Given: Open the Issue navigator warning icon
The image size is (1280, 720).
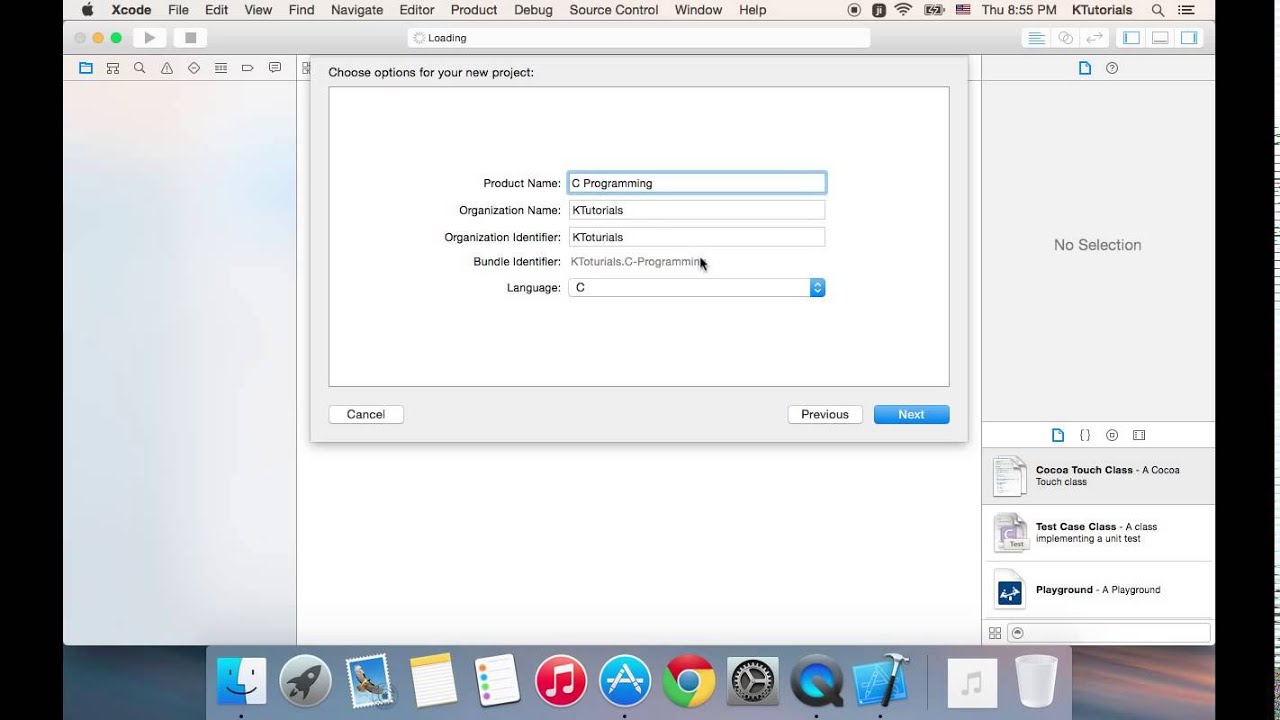Looking at the screenshot, I should click(167, 68).
